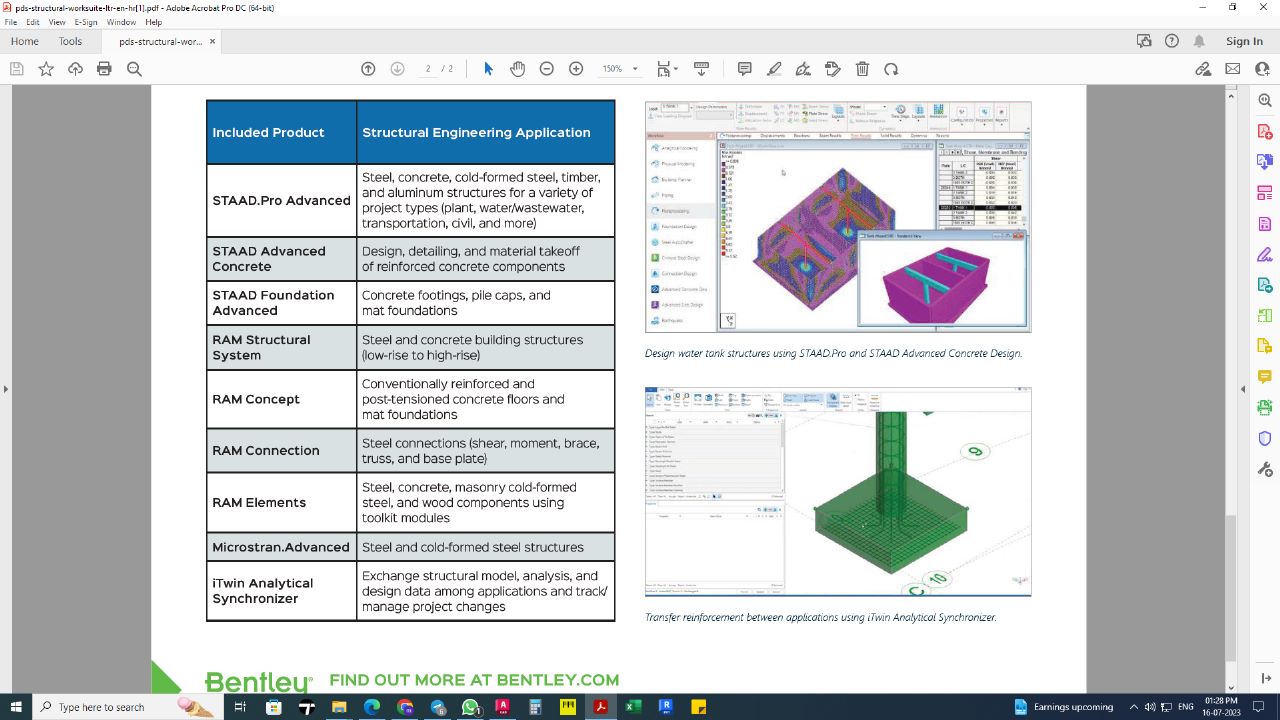Viewport: 1280px width, 720px height.
Task: Click the current page number field
Action: click(x=428, y=69)
